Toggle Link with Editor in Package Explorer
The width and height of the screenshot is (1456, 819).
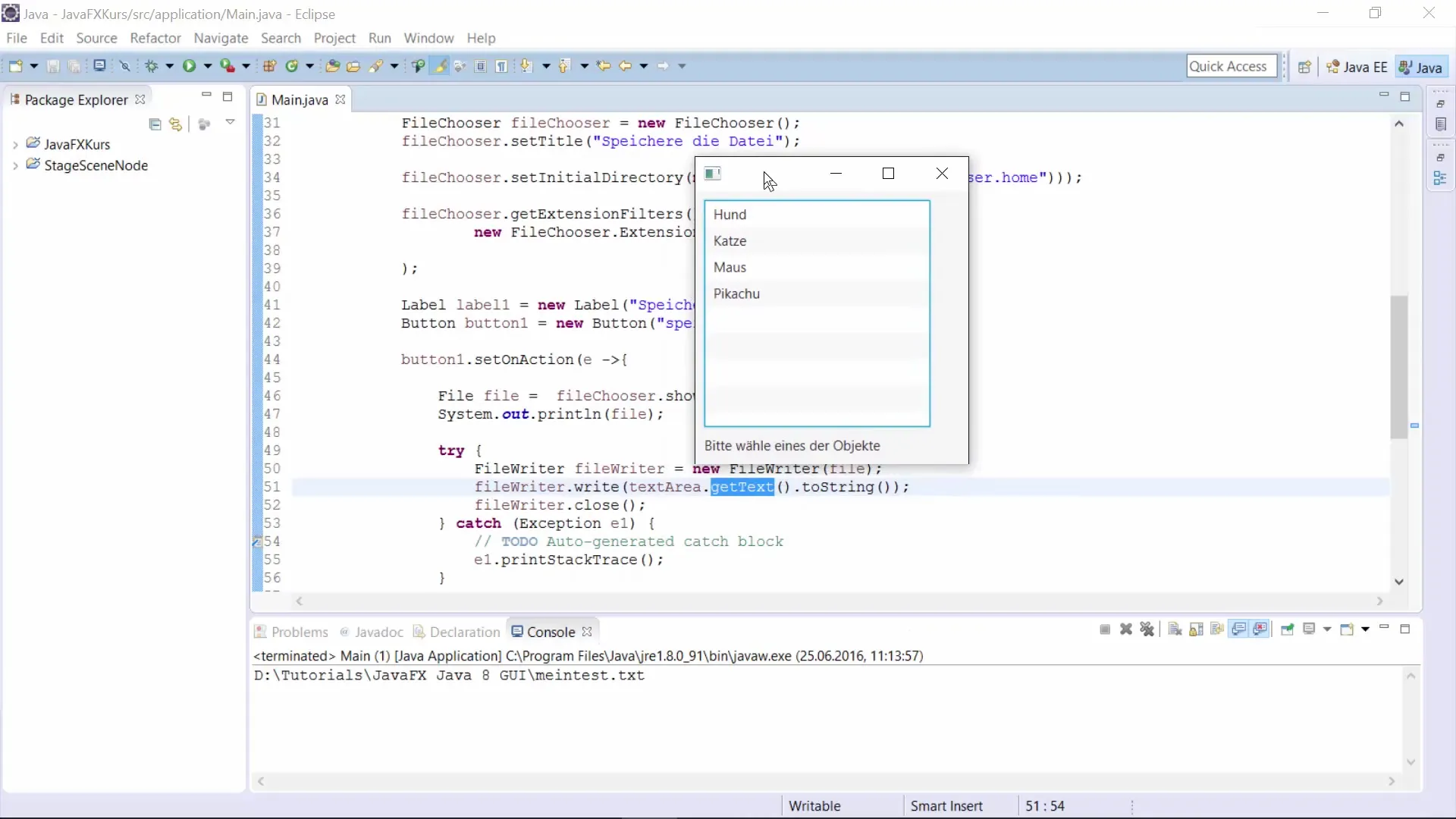(176, 124)
